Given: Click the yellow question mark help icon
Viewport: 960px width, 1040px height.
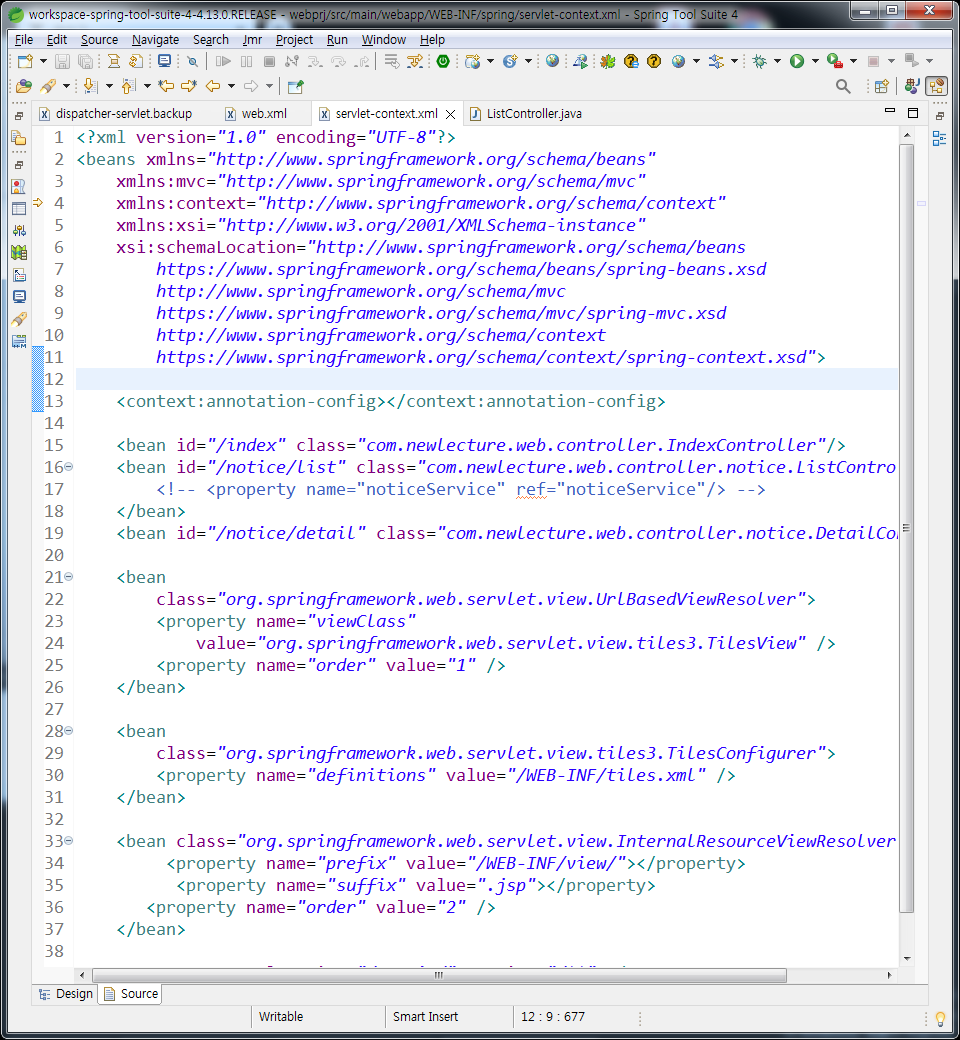Looking at the screenshot, I should [654, 62].
